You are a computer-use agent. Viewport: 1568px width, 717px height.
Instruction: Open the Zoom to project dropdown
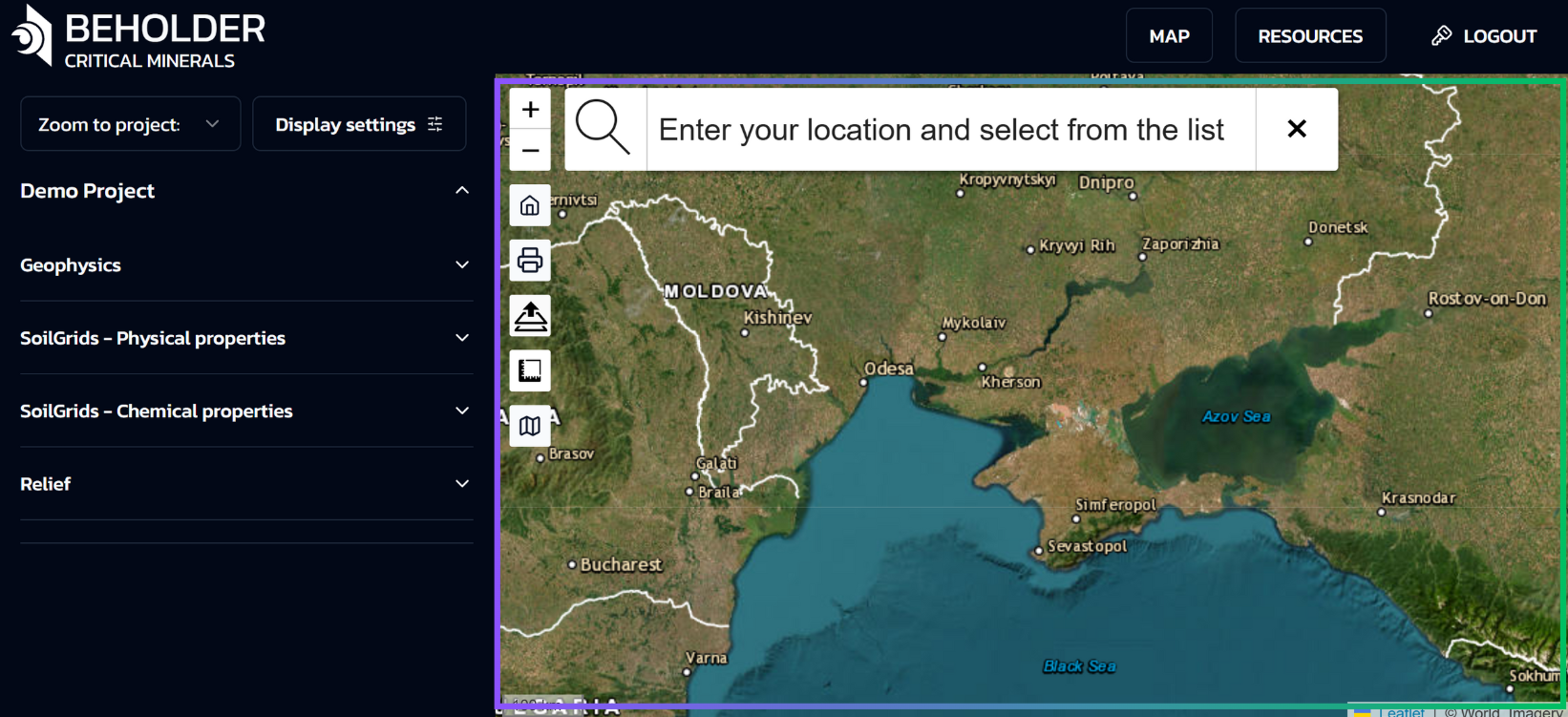(130, 124)
